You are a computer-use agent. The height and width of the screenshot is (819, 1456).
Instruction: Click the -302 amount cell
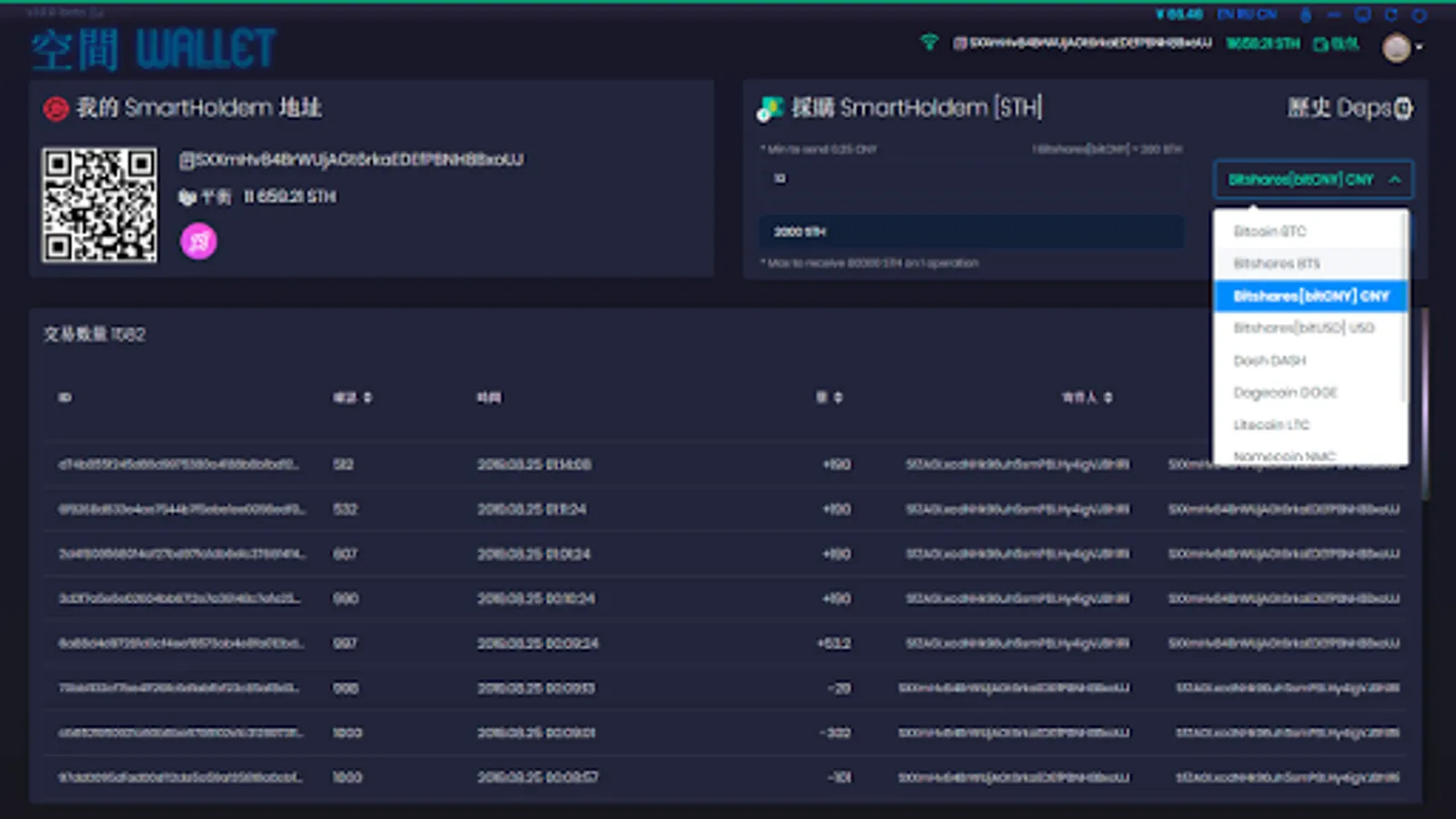pos(835,733)
